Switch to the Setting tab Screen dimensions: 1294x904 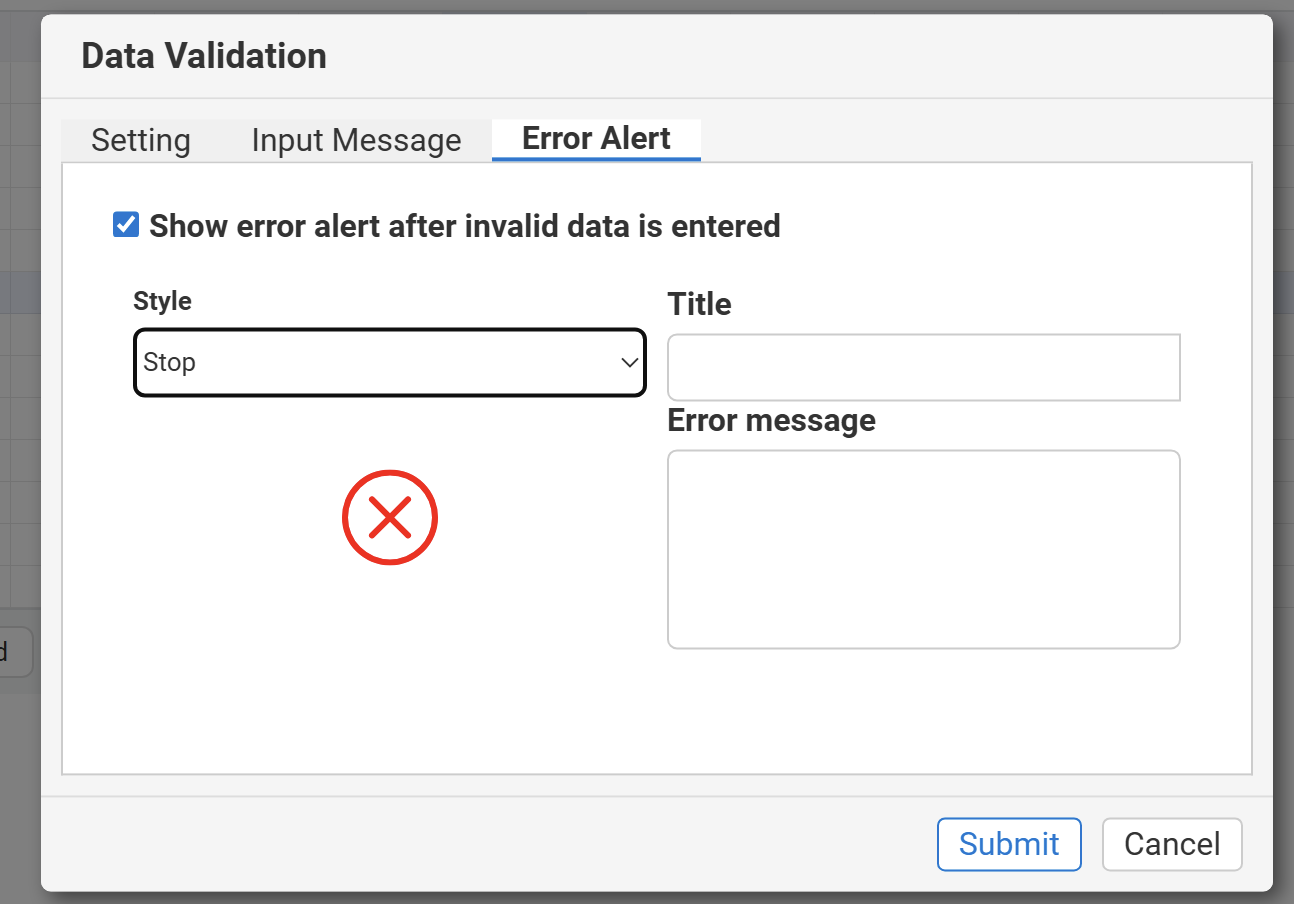(141, 140)
